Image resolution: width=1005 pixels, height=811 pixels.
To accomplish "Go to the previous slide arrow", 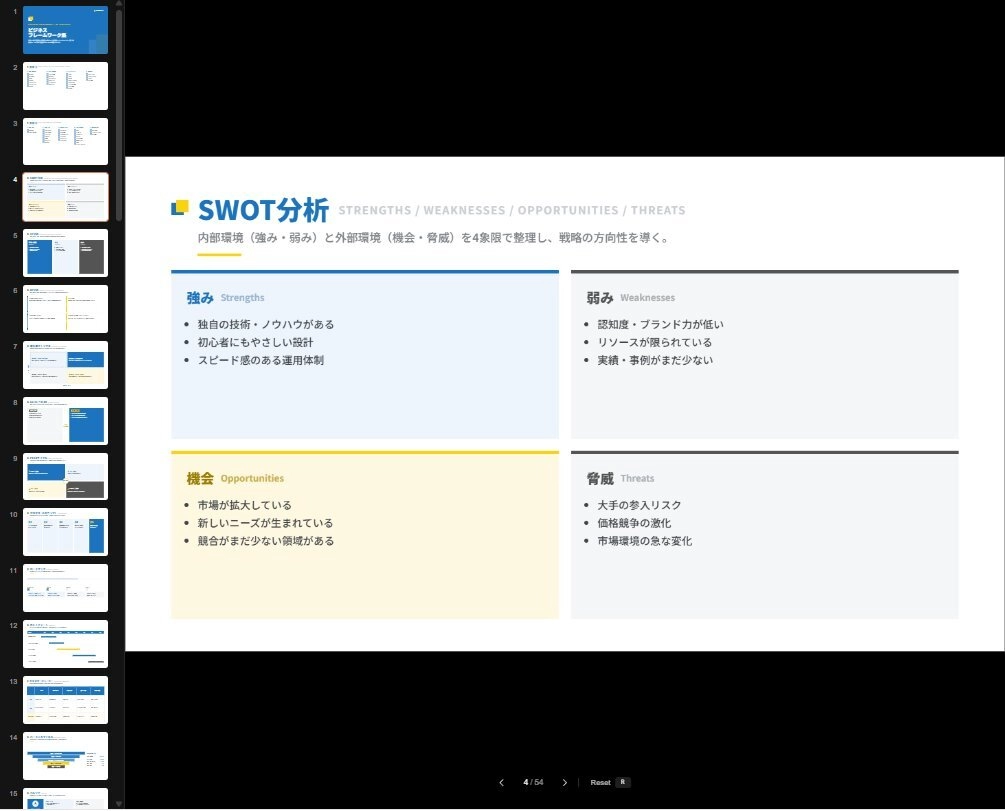I will (x=501, y=782).
